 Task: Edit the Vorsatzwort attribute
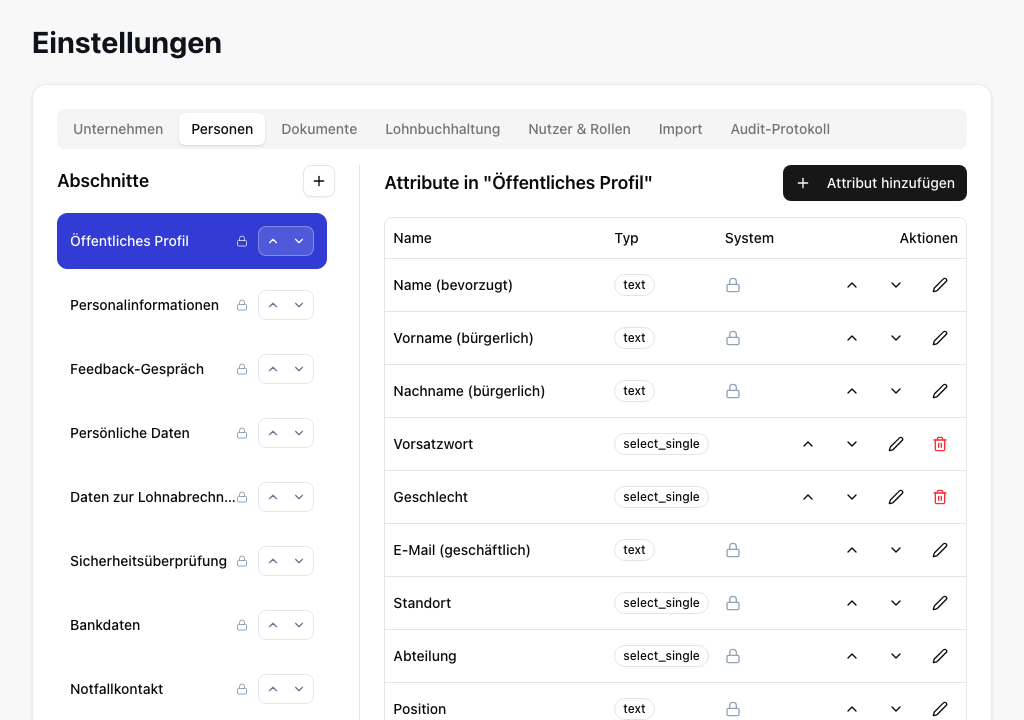point(896,444)
